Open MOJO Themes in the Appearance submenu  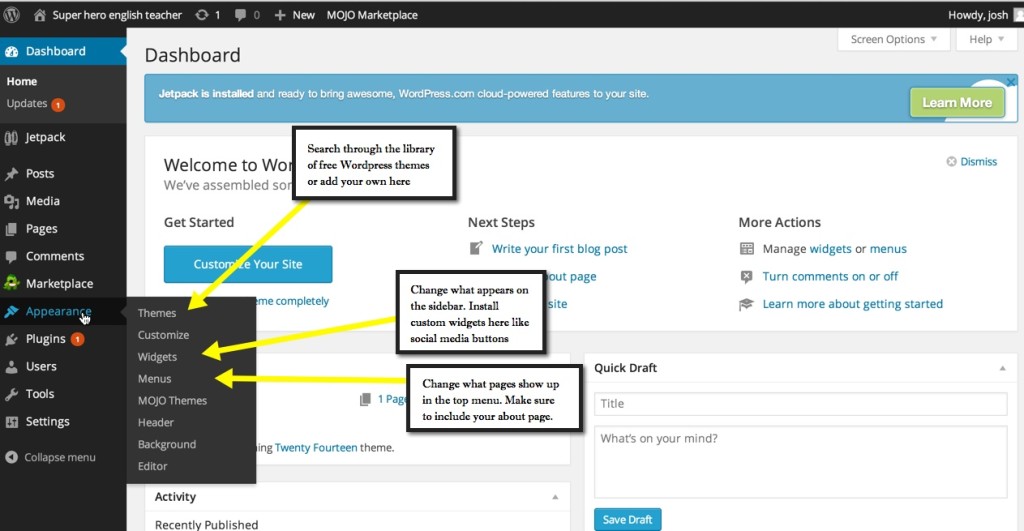point(172,400)
